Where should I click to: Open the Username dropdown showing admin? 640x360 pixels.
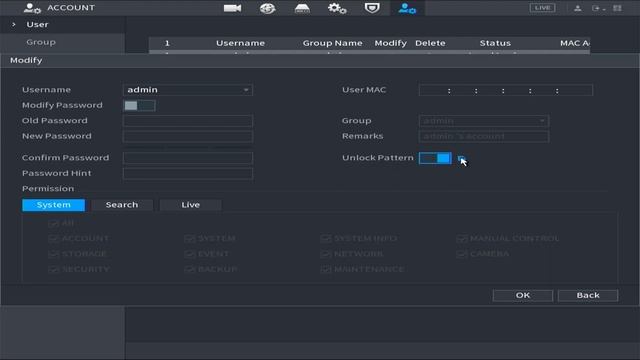pyautogui.click(x=188, y=90)
